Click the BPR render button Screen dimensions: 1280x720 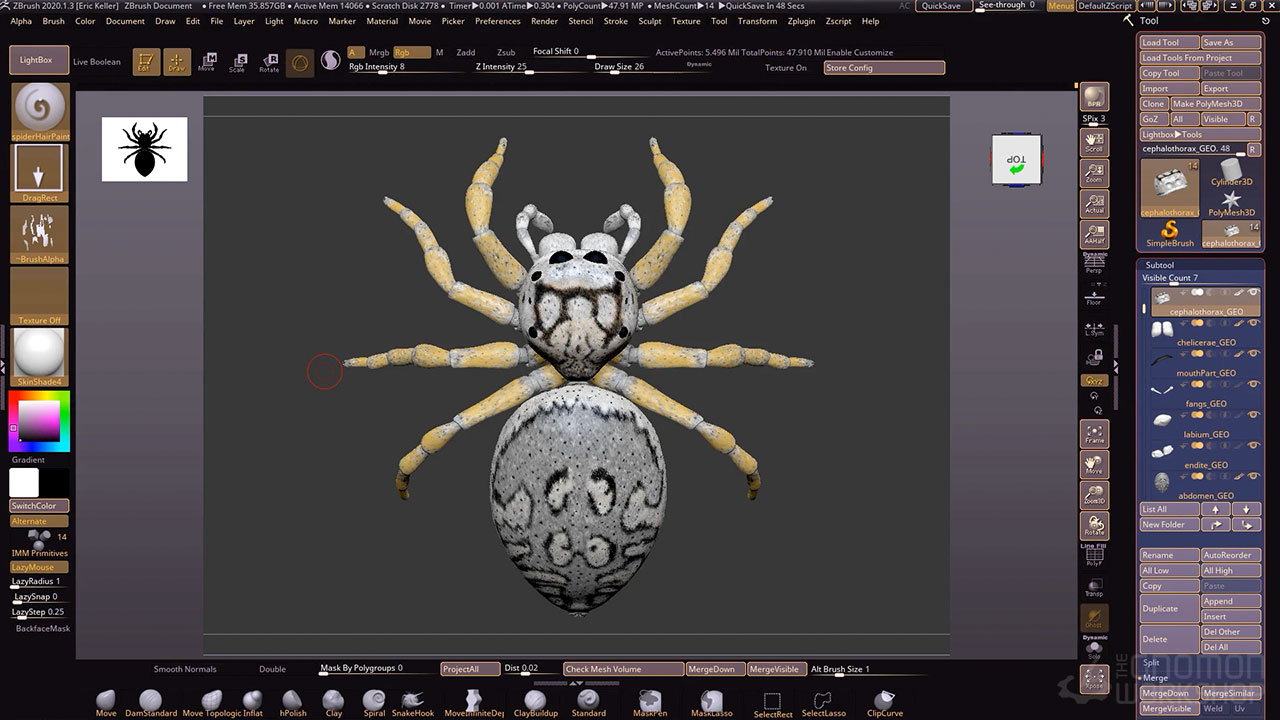(1095, 98)
